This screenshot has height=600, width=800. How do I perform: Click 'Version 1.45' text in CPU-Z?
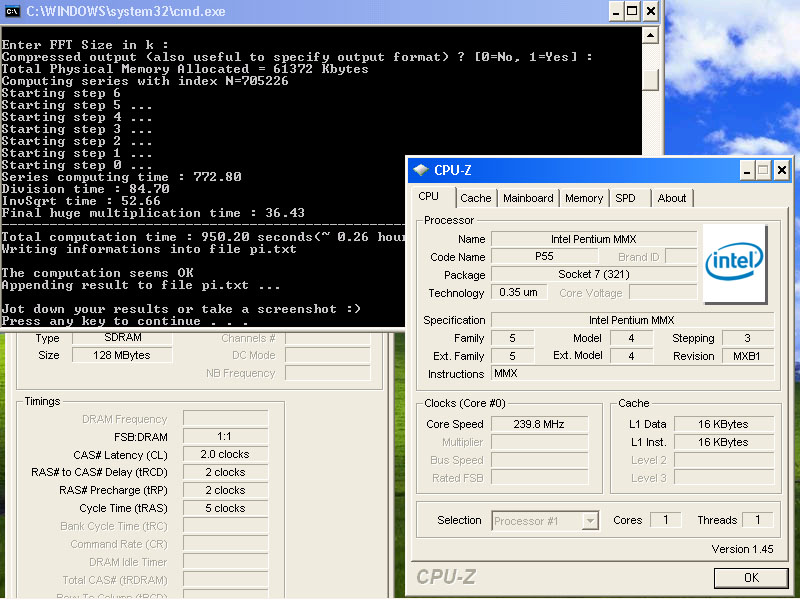(x=742, y=549)
